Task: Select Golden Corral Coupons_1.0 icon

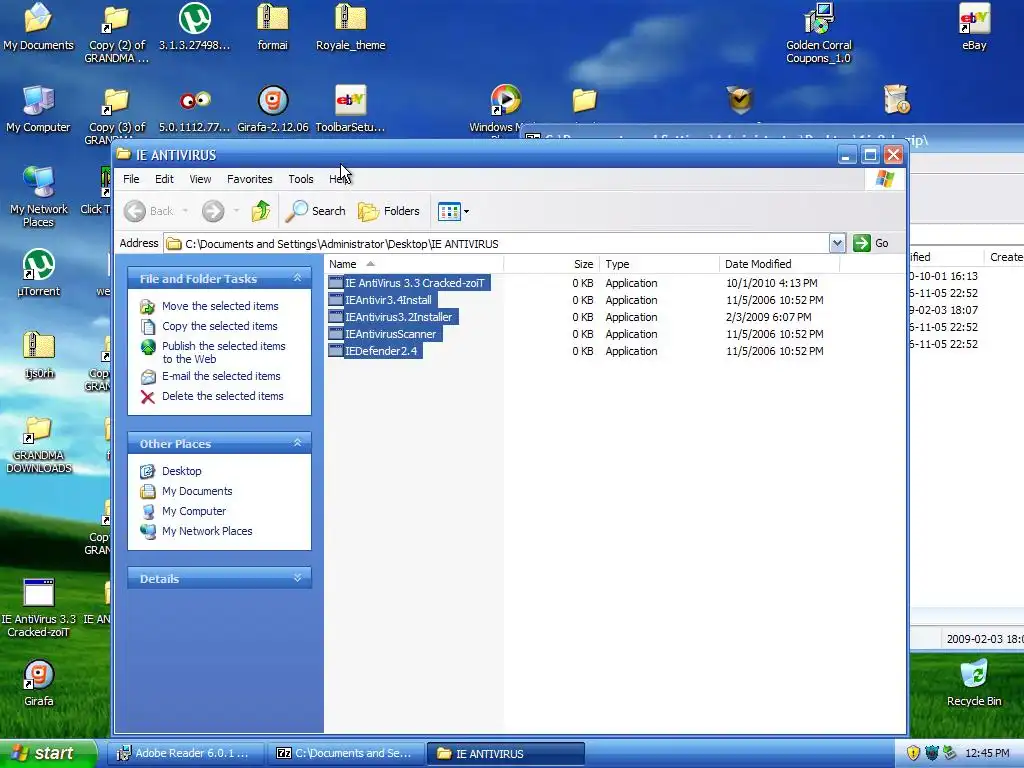Action: point(819,34)
